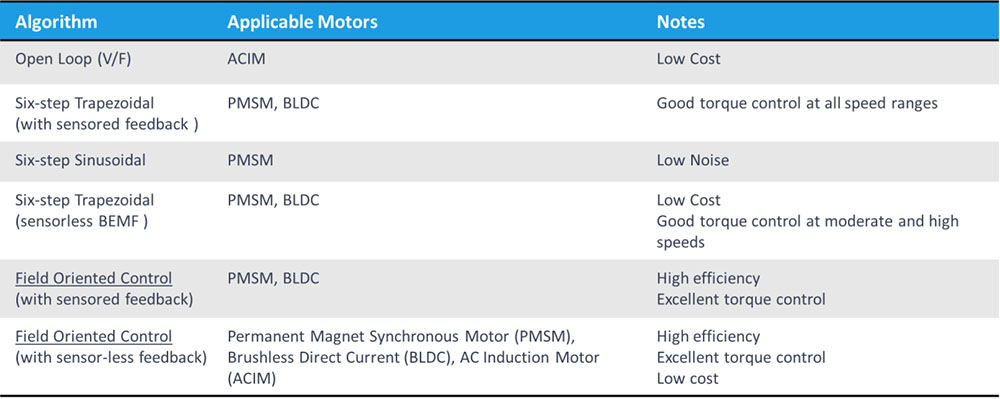Screen dimensions: 1000x399
Task: Select Six-step Trapezoidal with sensored feedback cell
Action: pyautogui.click(x=107, y=113)
